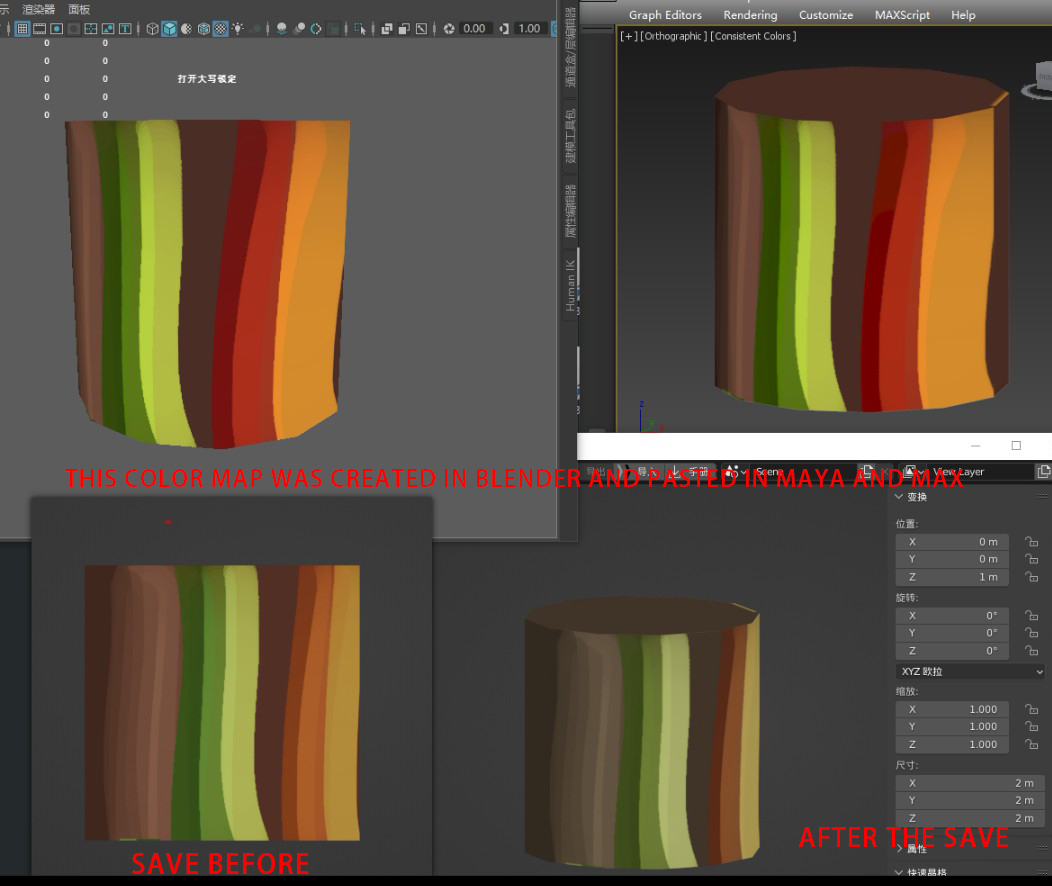Click Blender scale X field 1.000
Image resolution: width=1052 pixels, height=886 pixels.
(x=953, y=710)
